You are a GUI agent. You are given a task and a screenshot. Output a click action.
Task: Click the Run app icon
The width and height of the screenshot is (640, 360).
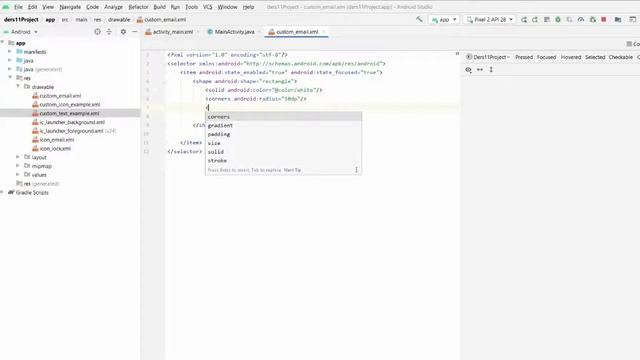pos(524,20)
